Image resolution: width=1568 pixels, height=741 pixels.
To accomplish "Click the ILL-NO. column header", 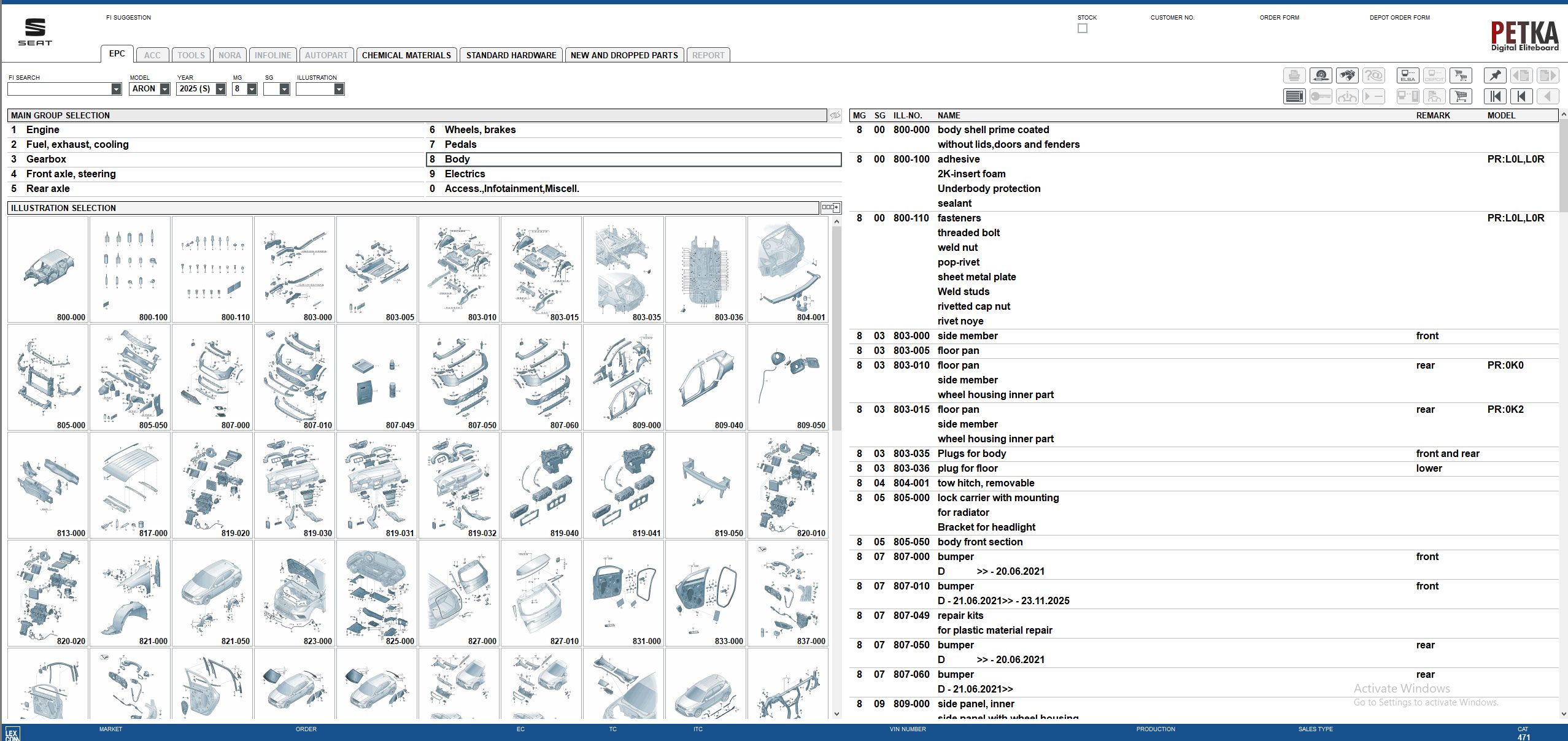I will [x=908, y=115].
